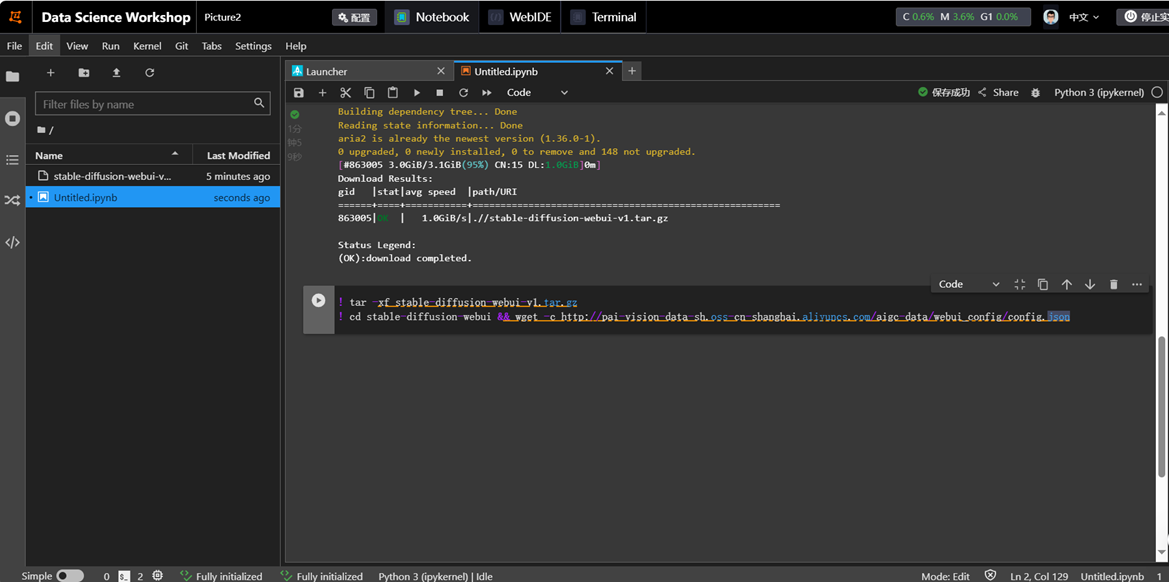Save the notebook with the disk icon
The height and width of the screenshot is (582, 1169).
(298, 93)
